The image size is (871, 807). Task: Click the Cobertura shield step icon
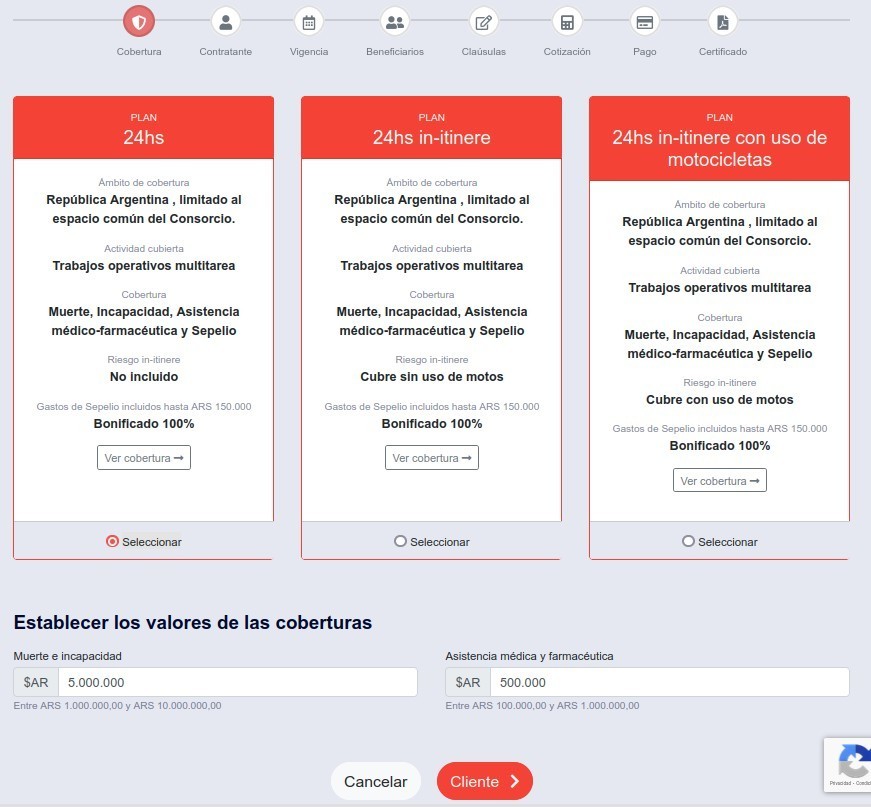[x=139, y=21]
